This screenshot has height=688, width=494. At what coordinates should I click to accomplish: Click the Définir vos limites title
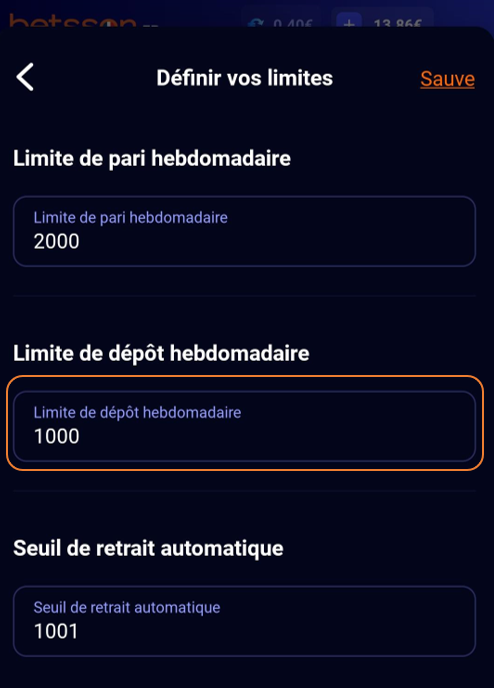pos(244,78)
